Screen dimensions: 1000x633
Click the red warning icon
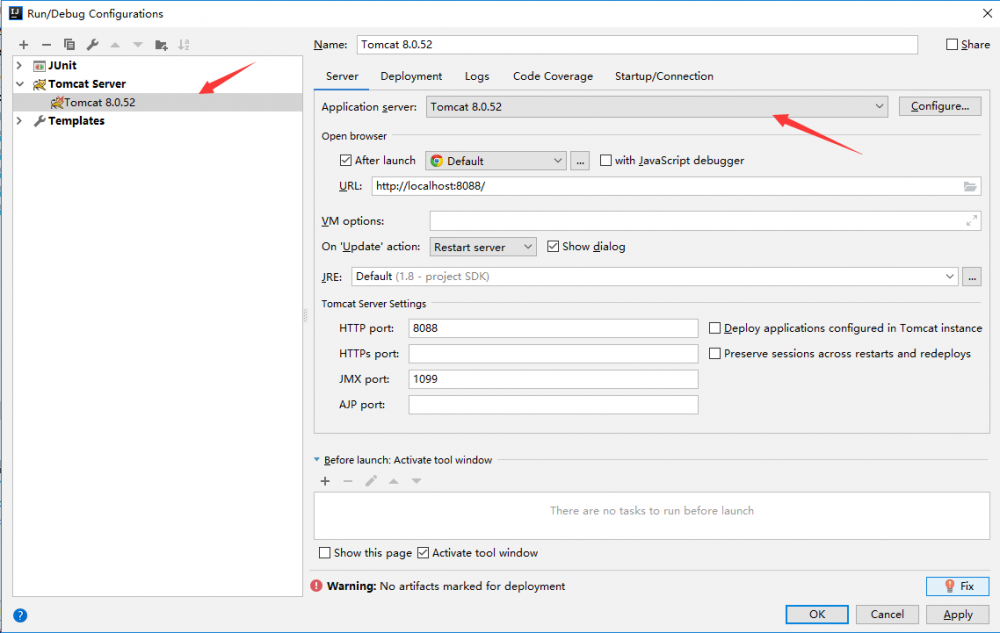click(316, 586)
